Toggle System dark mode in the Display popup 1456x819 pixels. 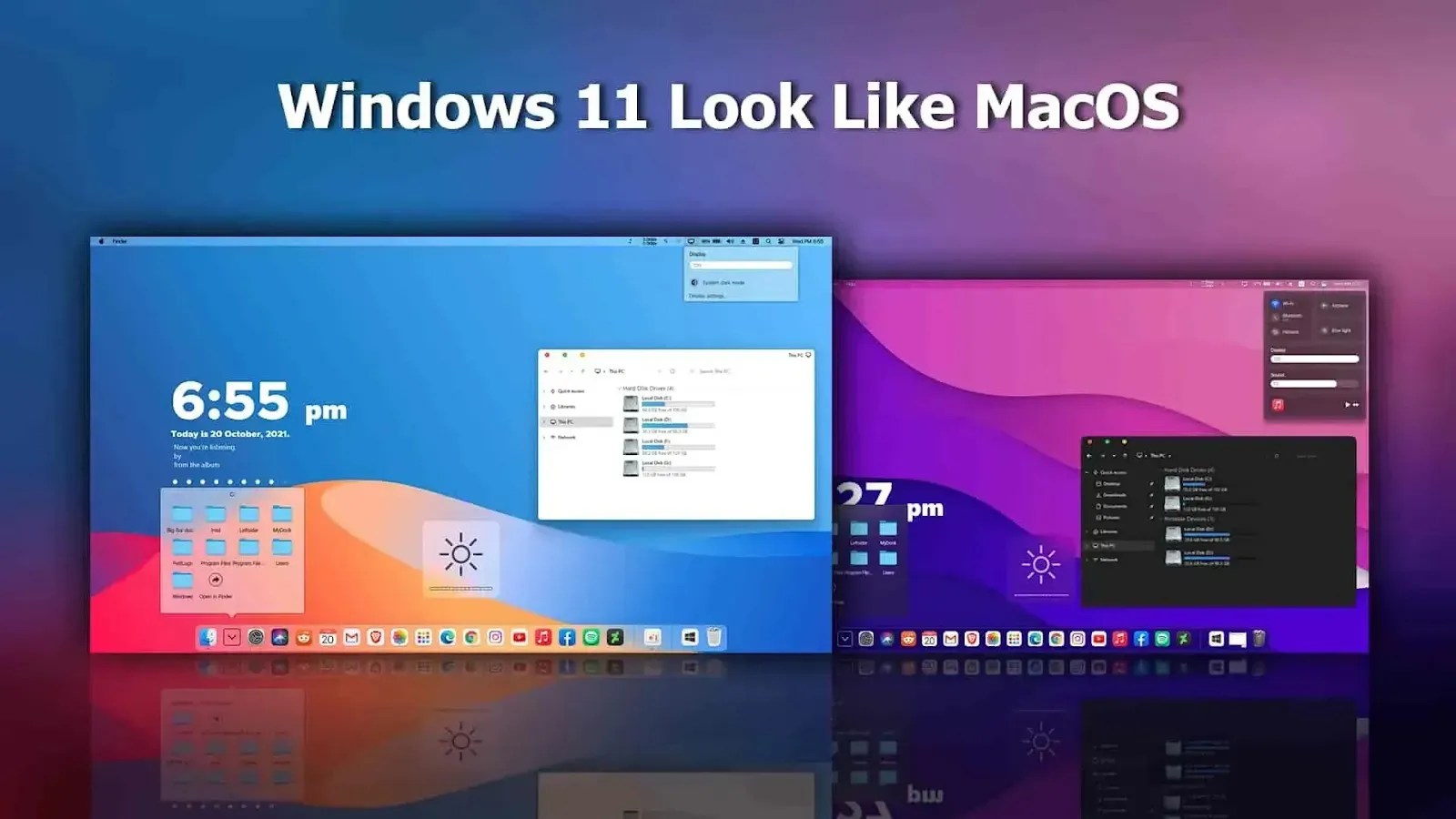(718, 282)
